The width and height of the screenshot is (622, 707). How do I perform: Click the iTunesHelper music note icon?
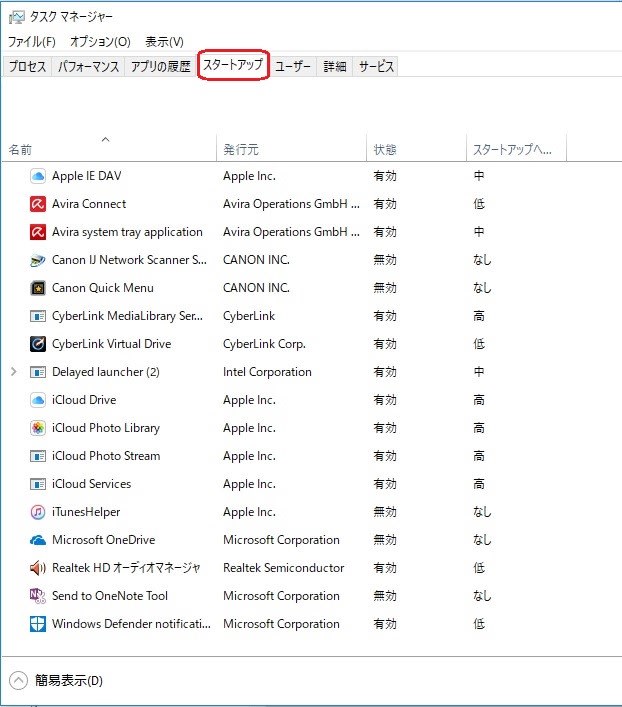(38, 512)
